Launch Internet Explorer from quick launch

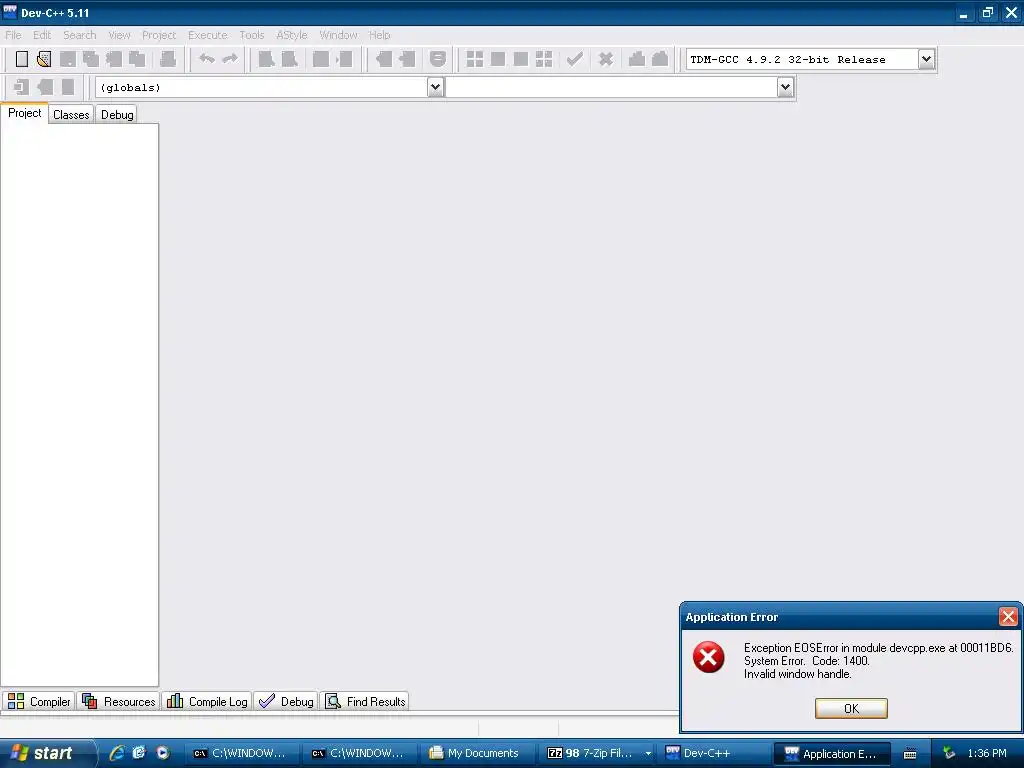[x=117, y=753]
